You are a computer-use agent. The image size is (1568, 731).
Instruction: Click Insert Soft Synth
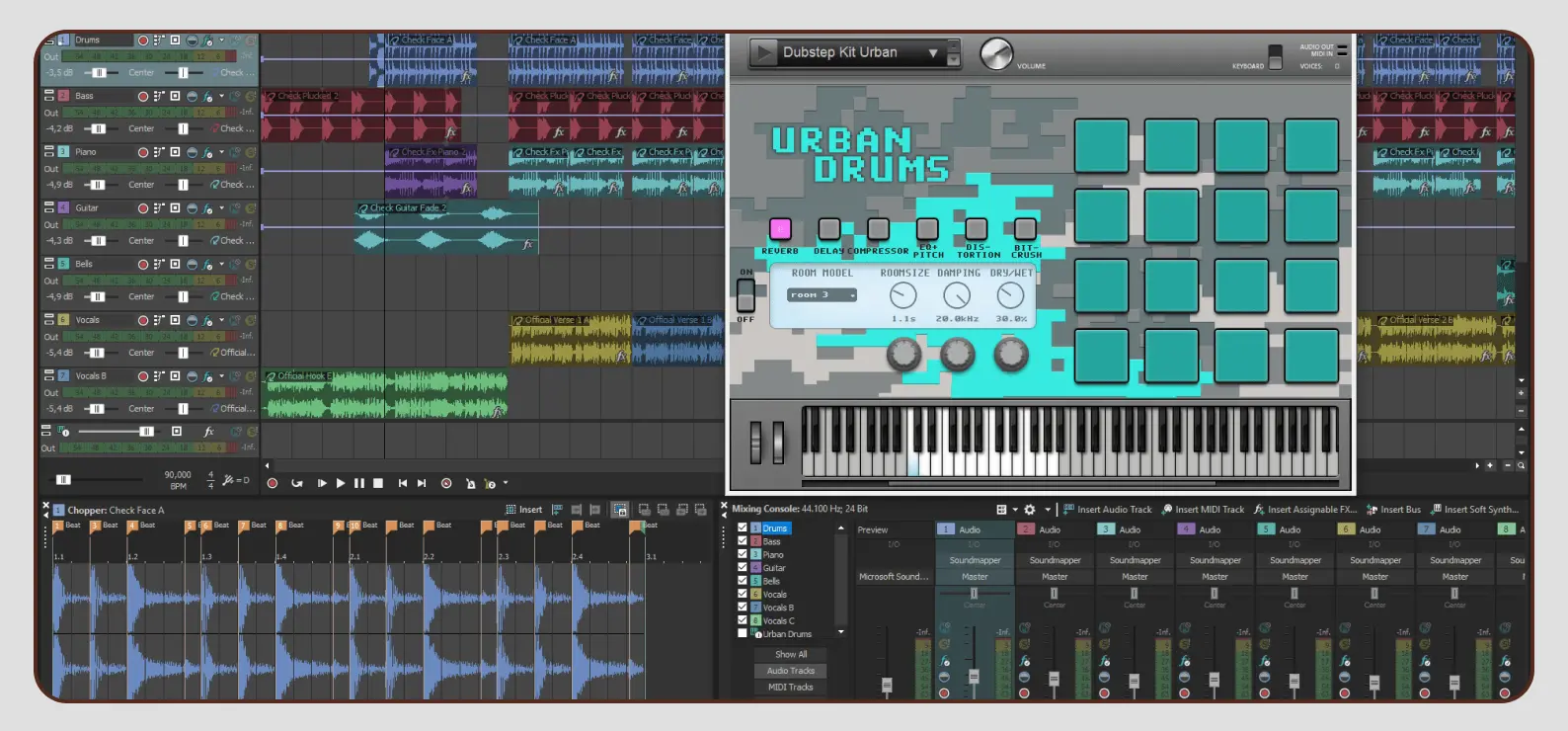pos(1475,510)
